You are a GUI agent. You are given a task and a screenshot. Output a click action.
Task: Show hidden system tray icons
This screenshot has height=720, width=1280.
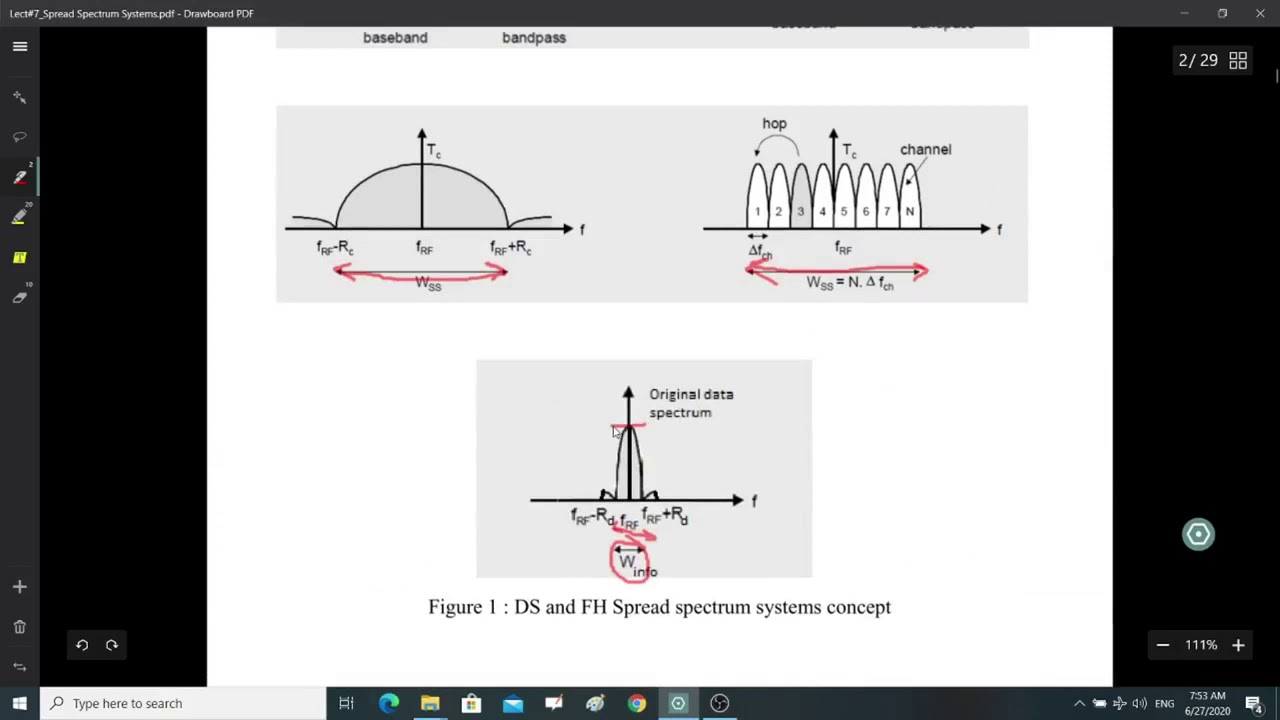pyautogui.click(x=1079, y=703)
